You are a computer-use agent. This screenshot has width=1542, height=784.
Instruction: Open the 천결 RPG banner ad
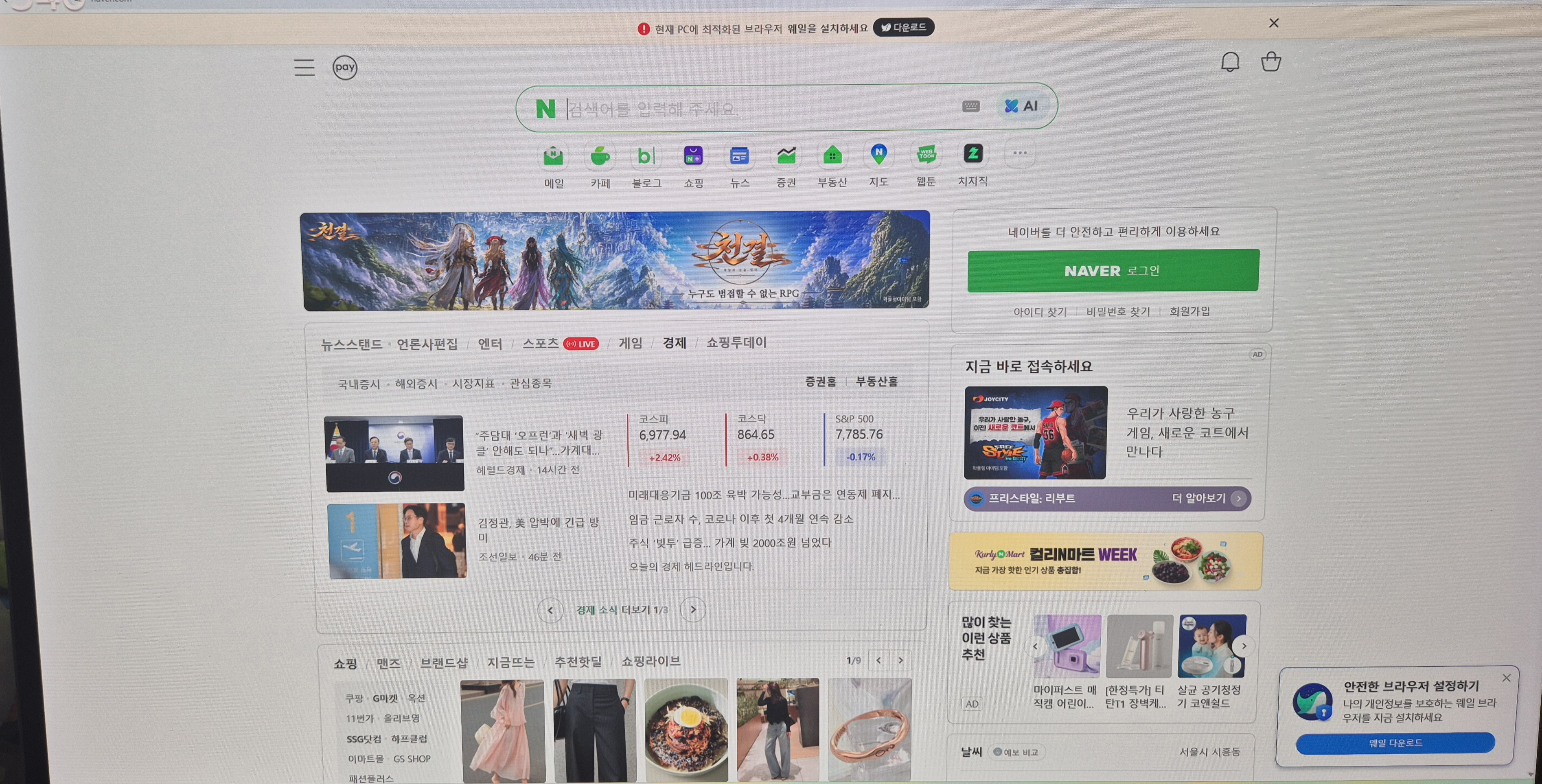[x=616, y=261]
